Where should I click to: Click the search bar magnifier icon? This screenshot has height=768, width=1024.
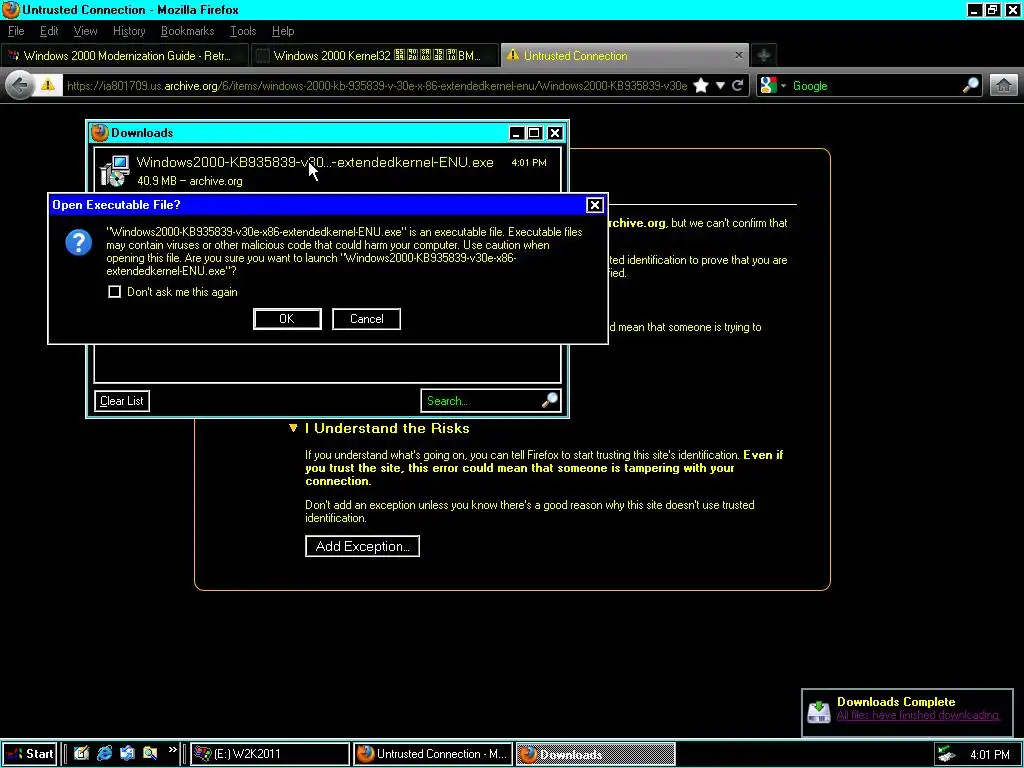coord(970,85)
